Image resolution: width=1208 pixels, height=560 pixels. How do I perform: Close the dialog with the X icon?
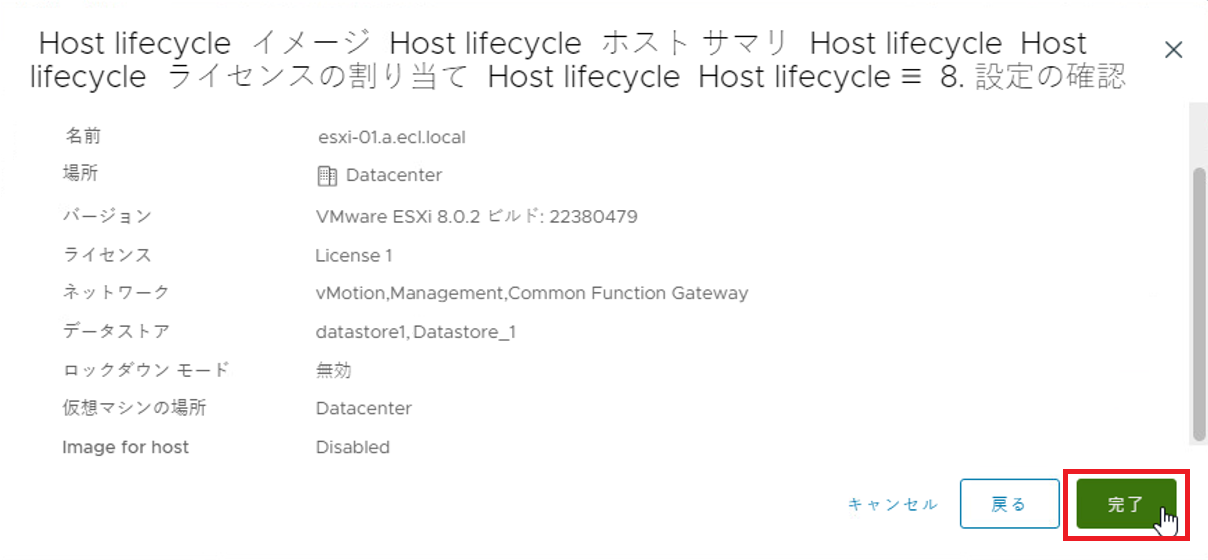point(1174,50)
